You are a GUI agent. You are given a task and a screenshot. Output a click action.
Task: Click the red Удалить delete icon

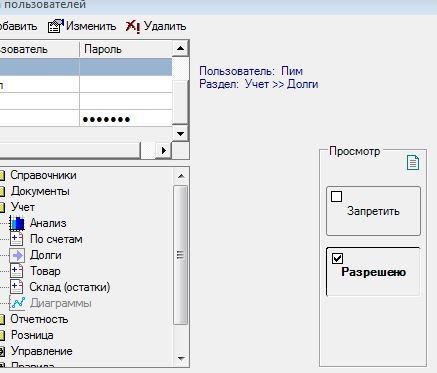(133, 26)
